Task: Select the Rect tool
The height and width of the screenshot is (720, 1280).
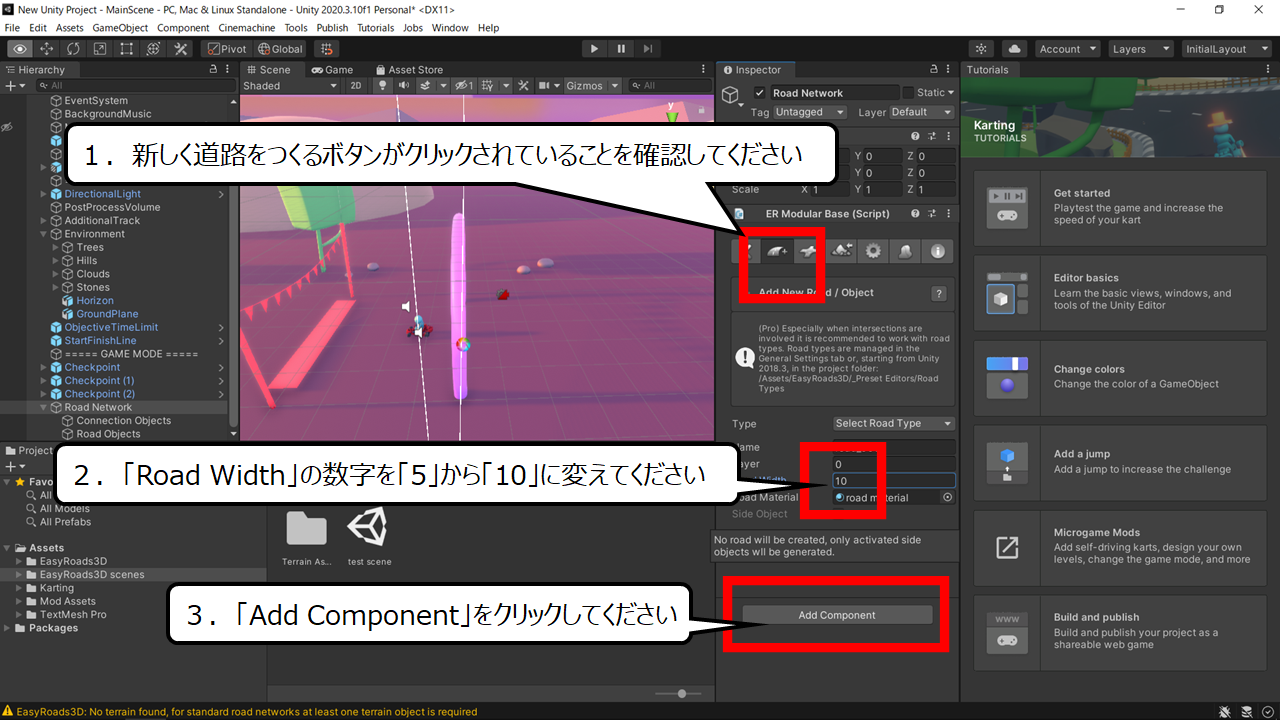Action: click(x=127, y=48)
